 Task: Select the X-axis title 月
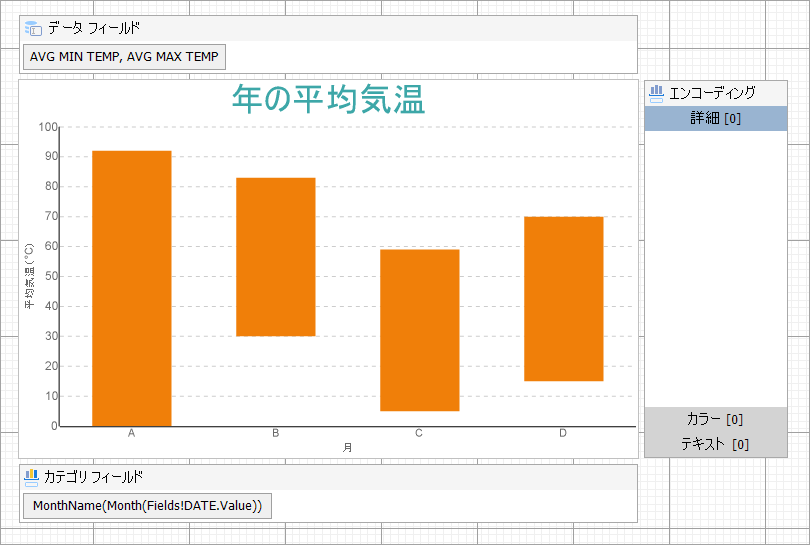pos(347,447)
